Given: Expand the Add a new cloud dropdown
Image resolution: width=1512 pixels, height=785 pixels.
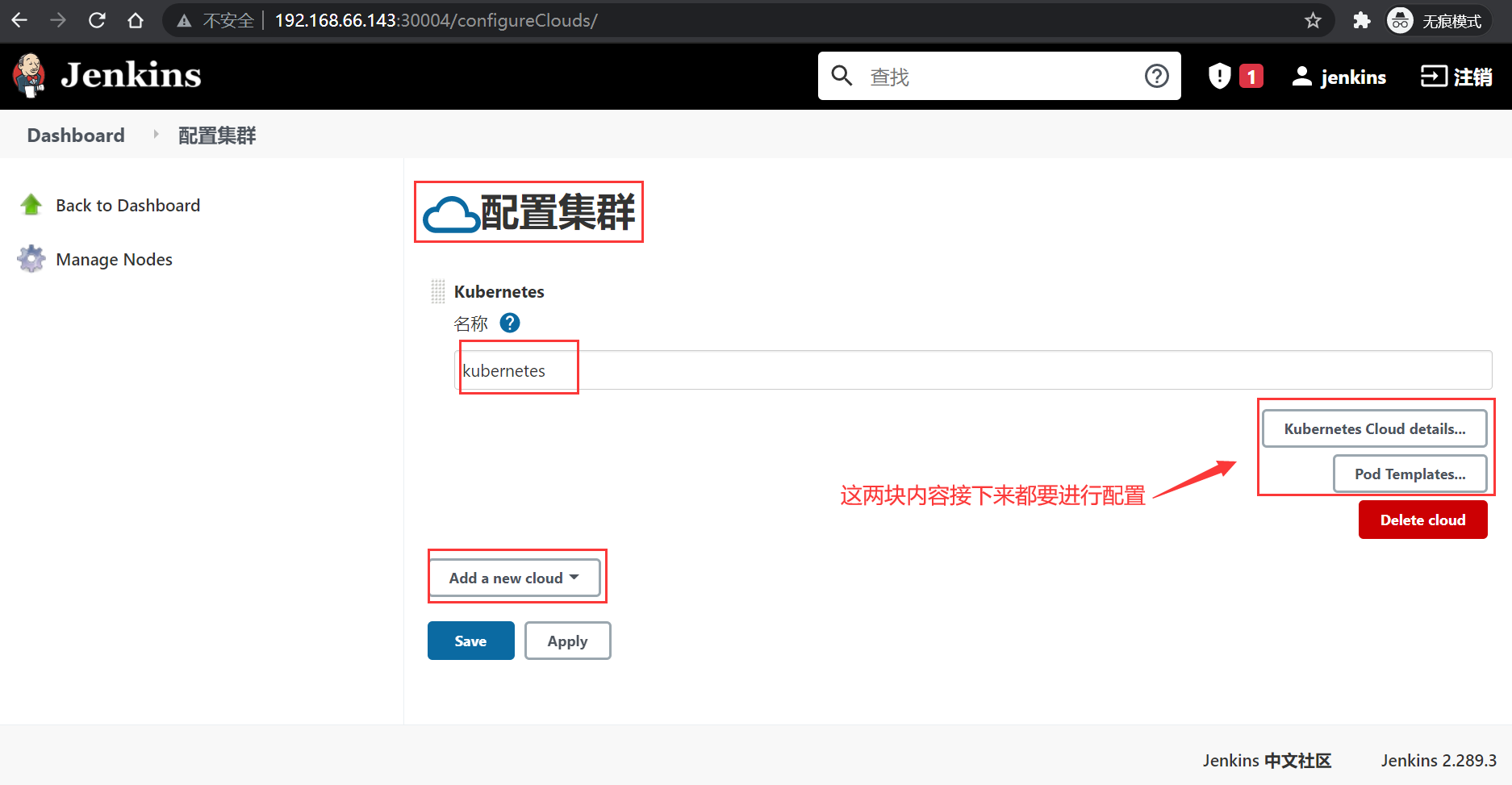Looking at the screenshot, I should [x=515, y=578].
